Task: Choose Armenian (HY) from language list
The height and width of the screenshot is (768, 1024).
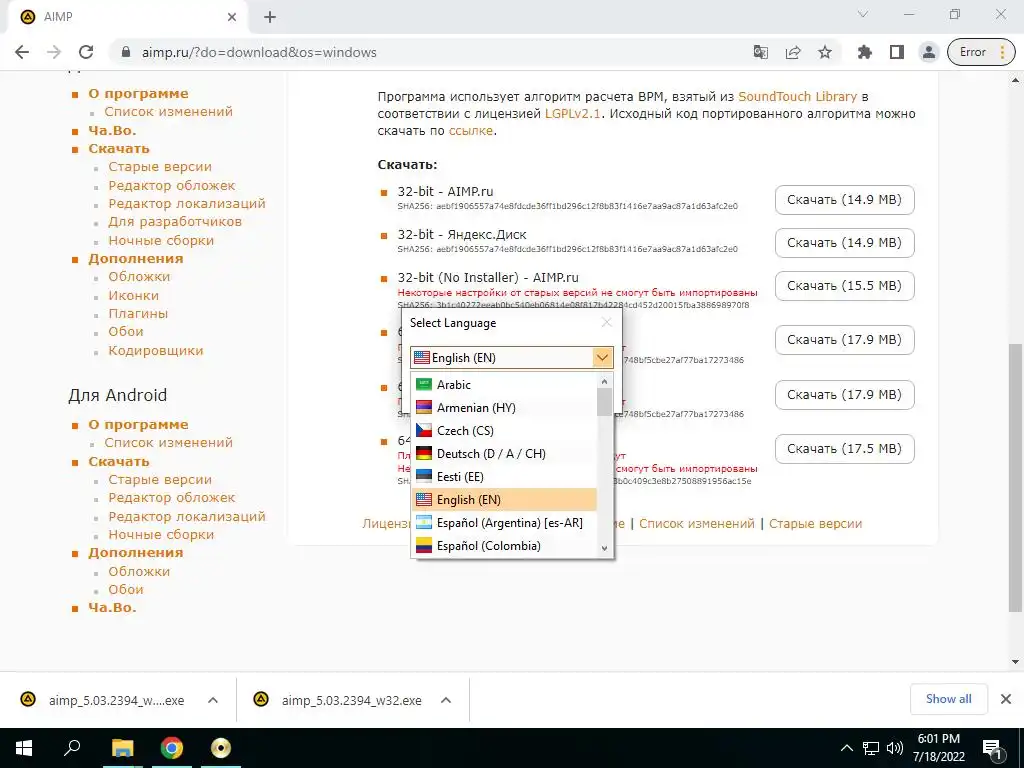Action: click(504, 408)
